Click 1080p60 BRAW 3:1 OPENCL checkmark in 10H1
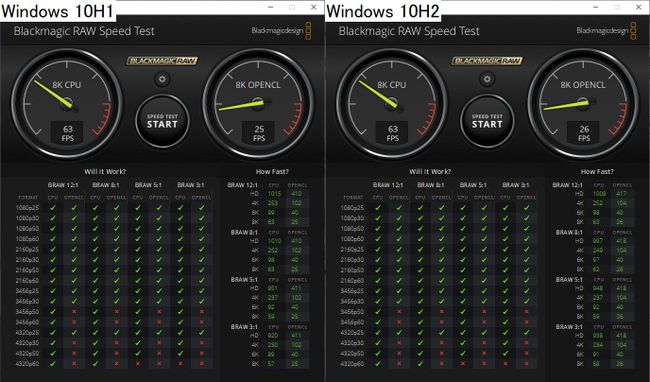Screen dimensions: 650x382 click(201, 239)
